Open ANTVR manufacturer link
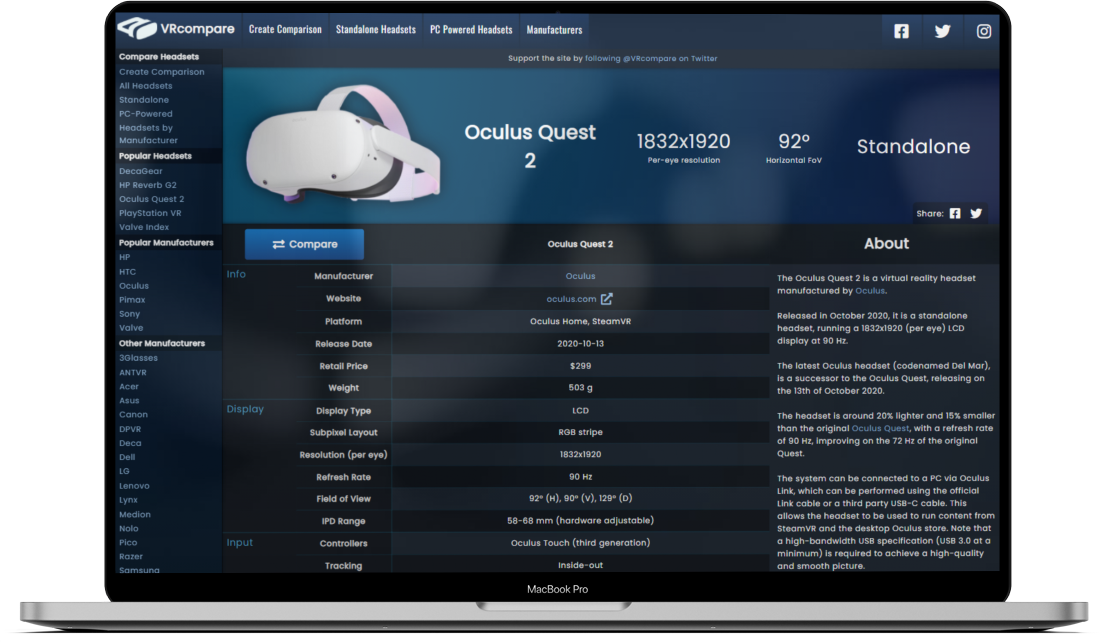Viewport: 1099px width, 642px height. pyautogui.click(x=133, y=373)
